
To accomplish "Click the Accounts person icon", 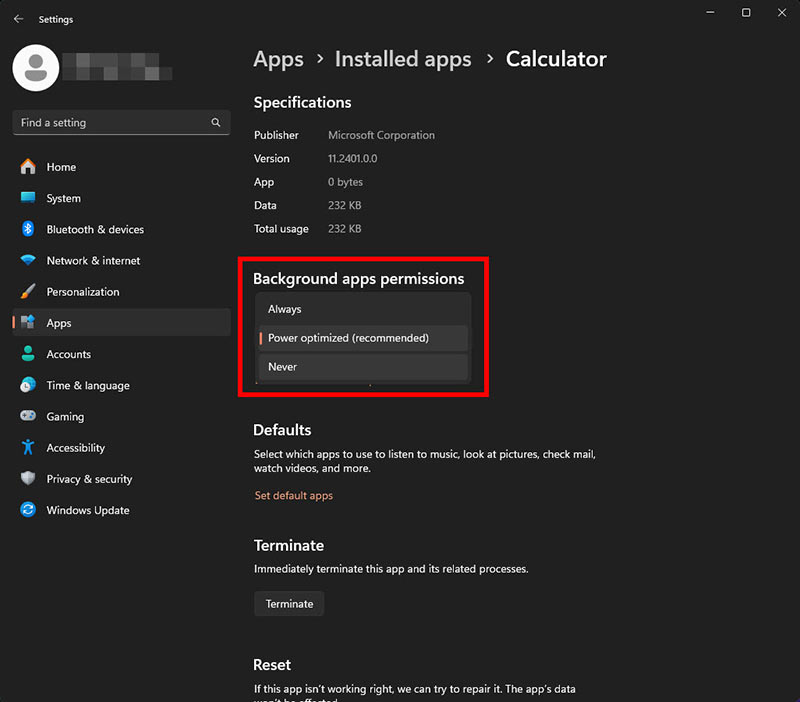I will [28, 354].
